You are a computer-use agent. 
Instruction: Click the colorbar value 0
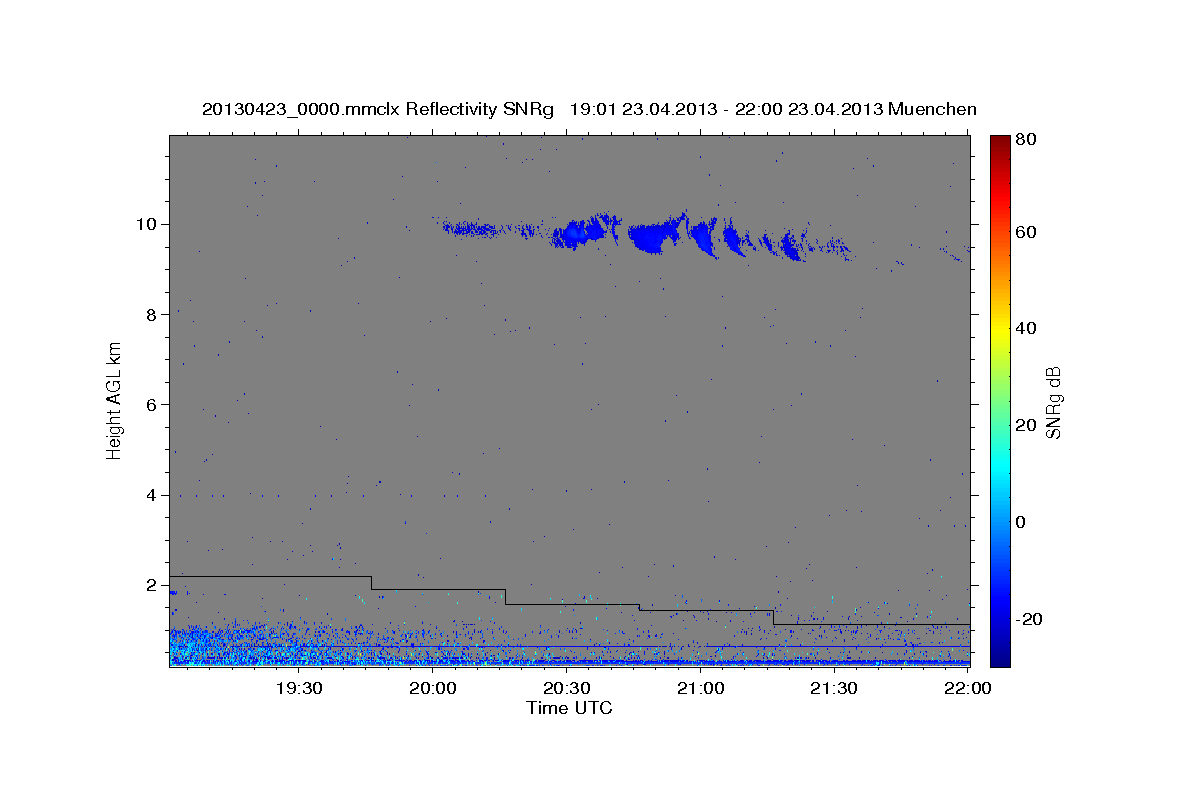pyautogui.click(x=1021, y=522)
